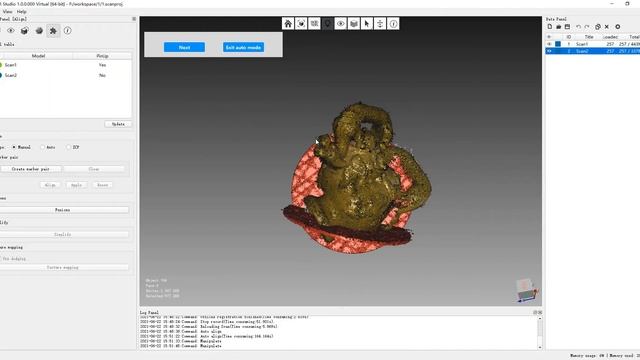Click the Align button
This screenshot has height=360, width=640.
[x=50, y=185]
